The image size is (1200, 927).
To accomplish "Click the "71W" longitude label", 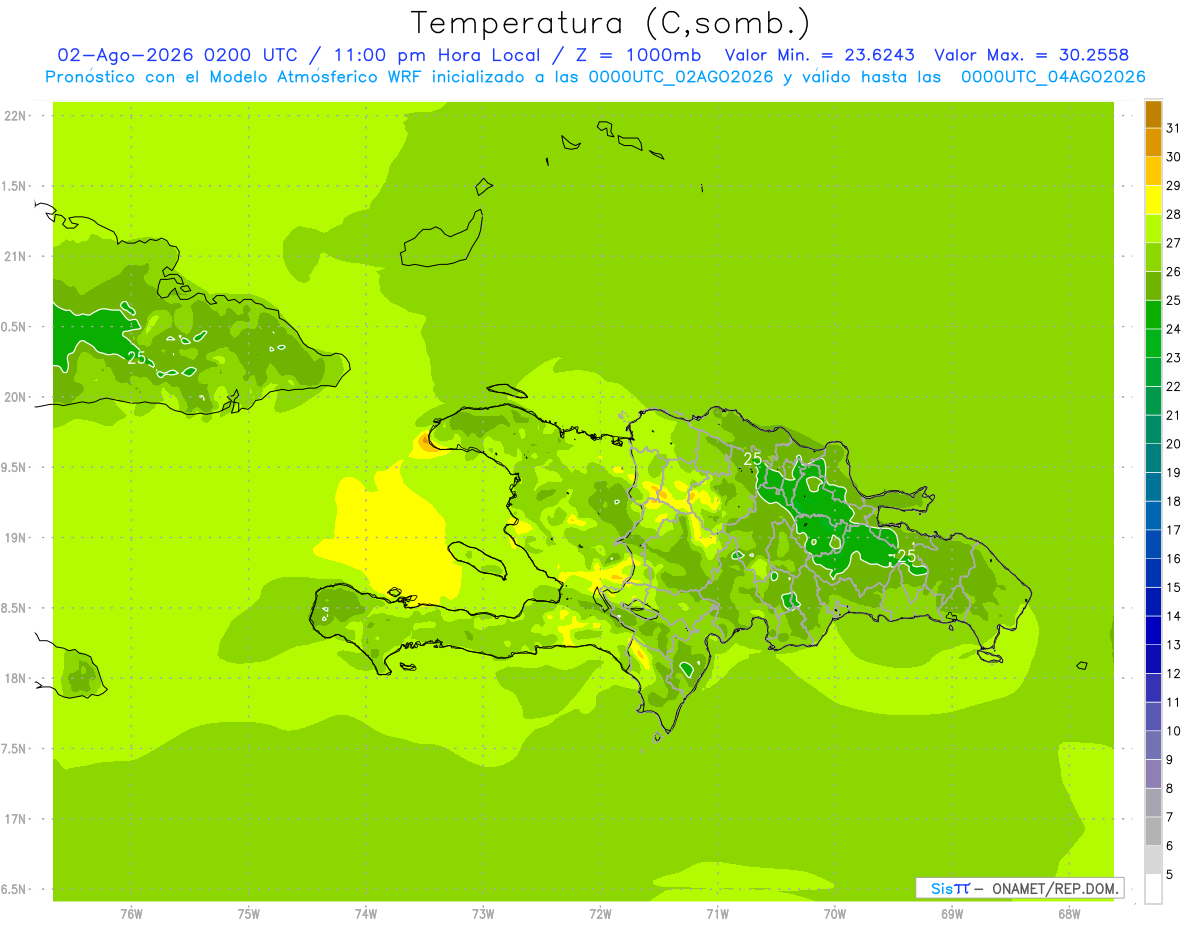I will click(x=717, y=914).
